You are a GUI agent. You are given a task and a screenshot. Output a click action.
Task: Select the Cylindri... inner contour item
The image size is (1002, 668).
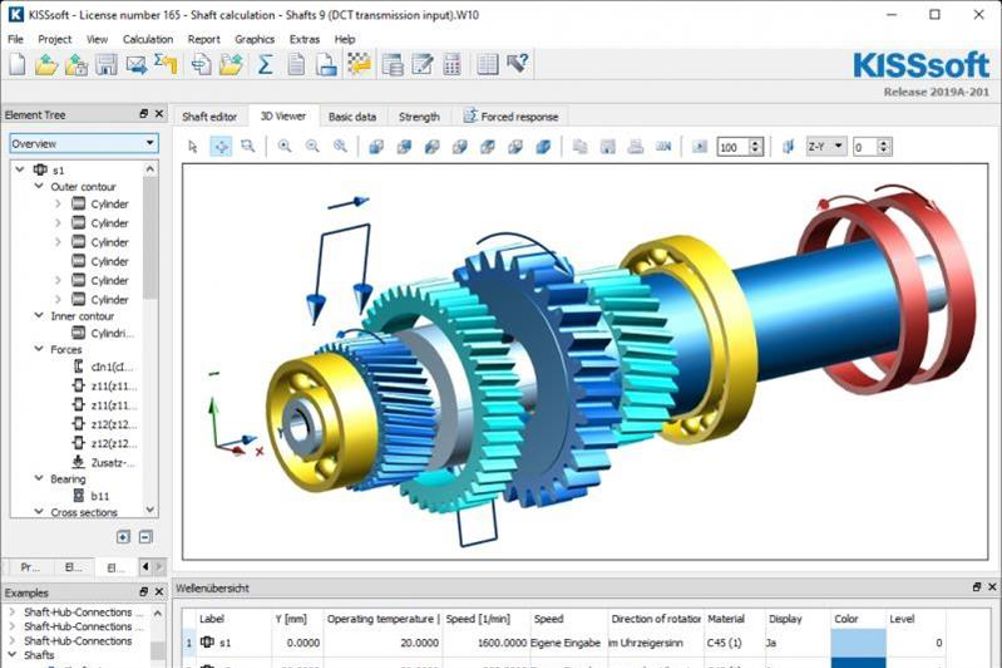point(103,332)
